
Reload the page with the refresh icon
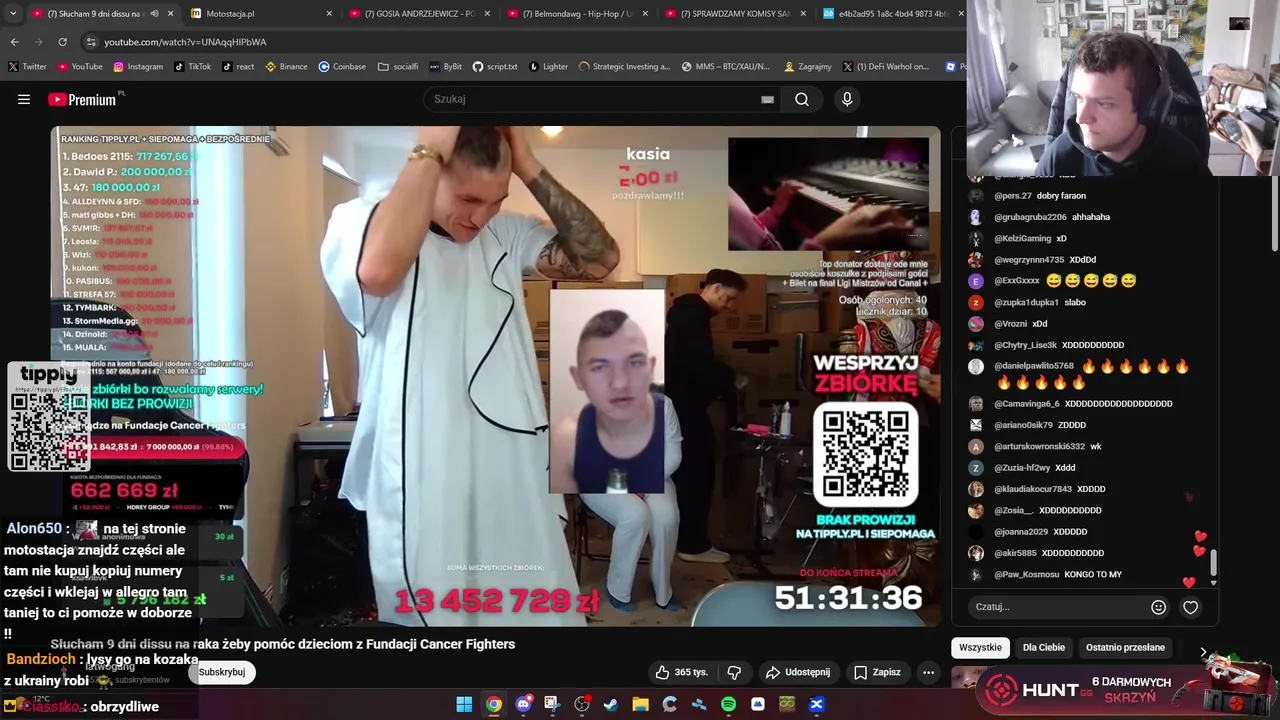click(x=62, y=42)
